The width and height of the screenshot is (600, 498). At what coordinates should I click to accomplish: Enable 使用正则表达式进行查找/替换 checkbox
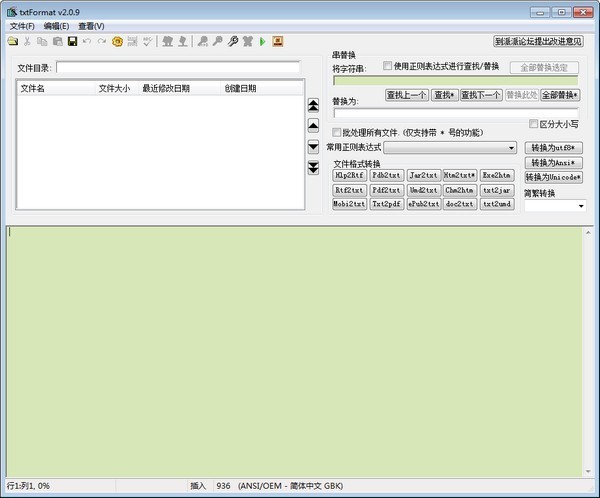click(388, 66)
